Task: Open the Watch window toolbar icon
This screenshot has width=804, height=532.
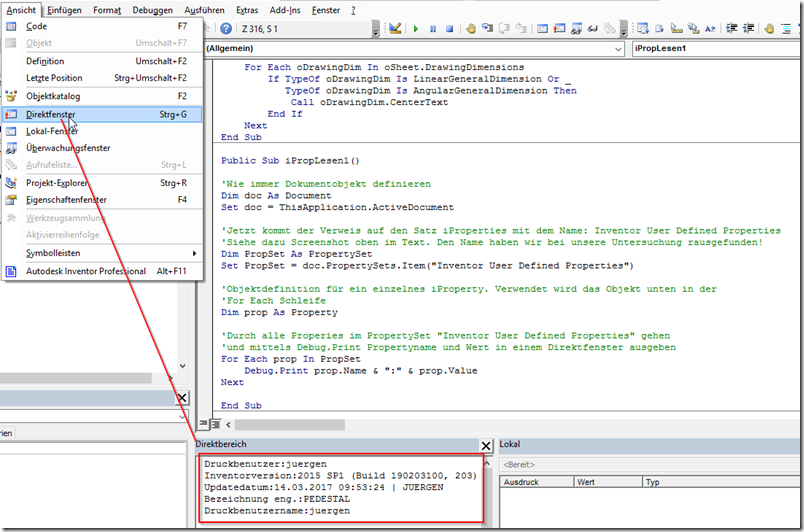Action: tap(576, 29)
